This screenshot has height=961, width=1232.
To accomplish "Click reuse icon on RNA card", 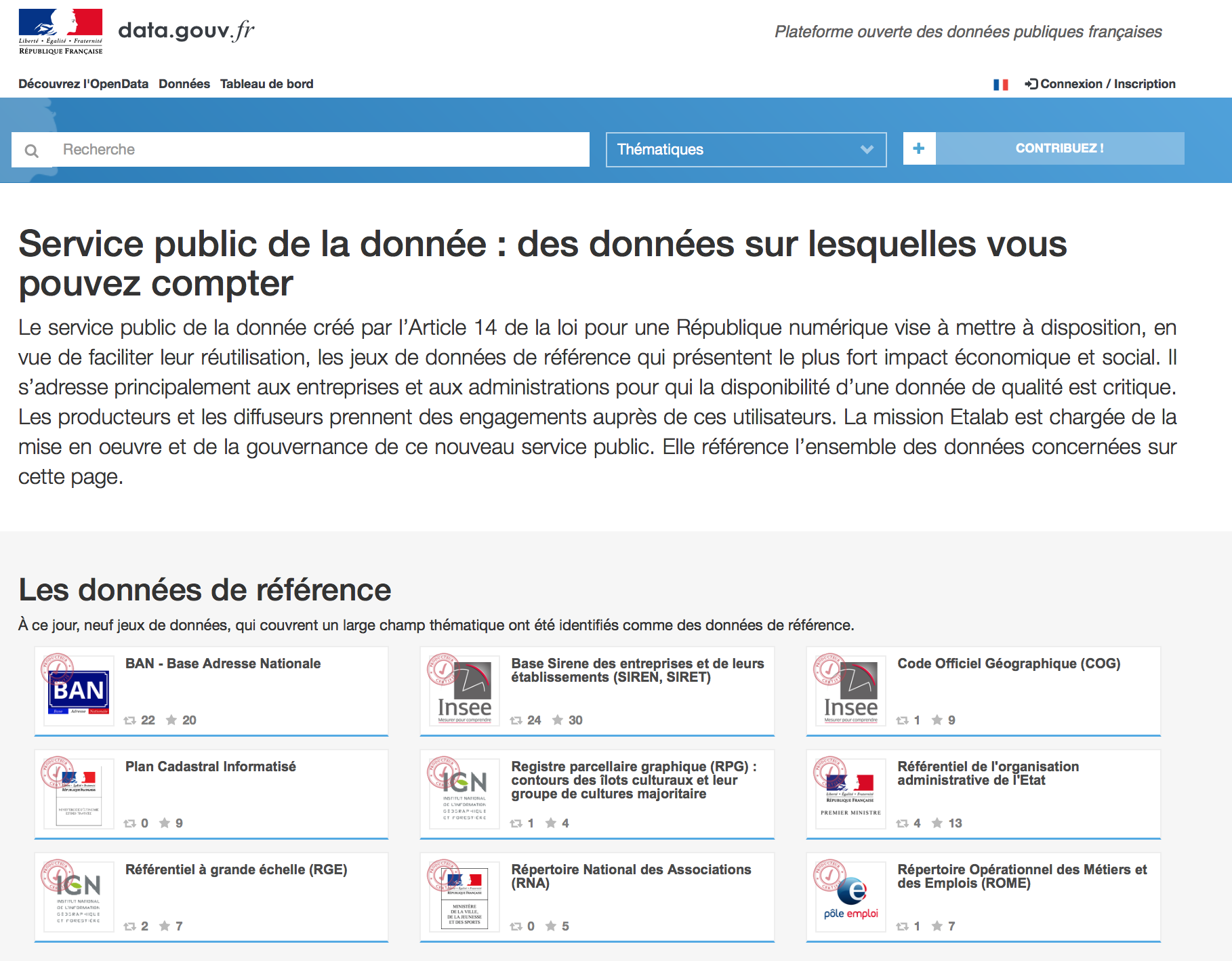I will tap(516, 926).
